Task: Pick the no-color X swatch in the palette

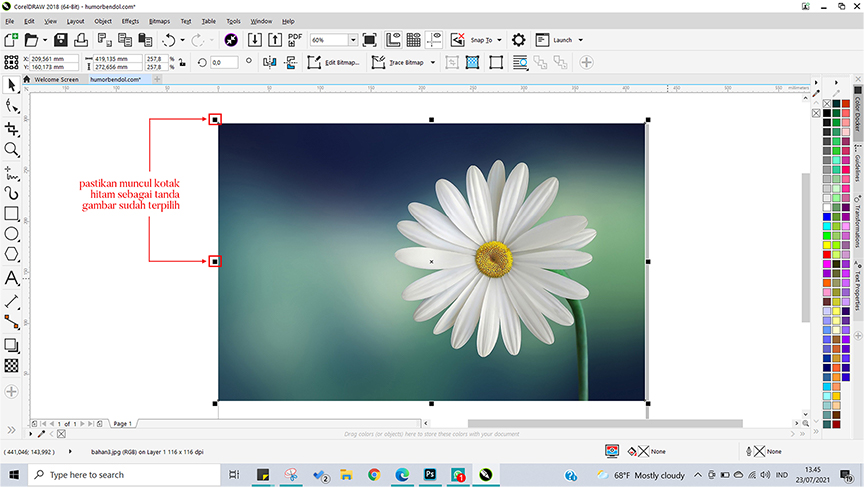Action: point(827,104)
